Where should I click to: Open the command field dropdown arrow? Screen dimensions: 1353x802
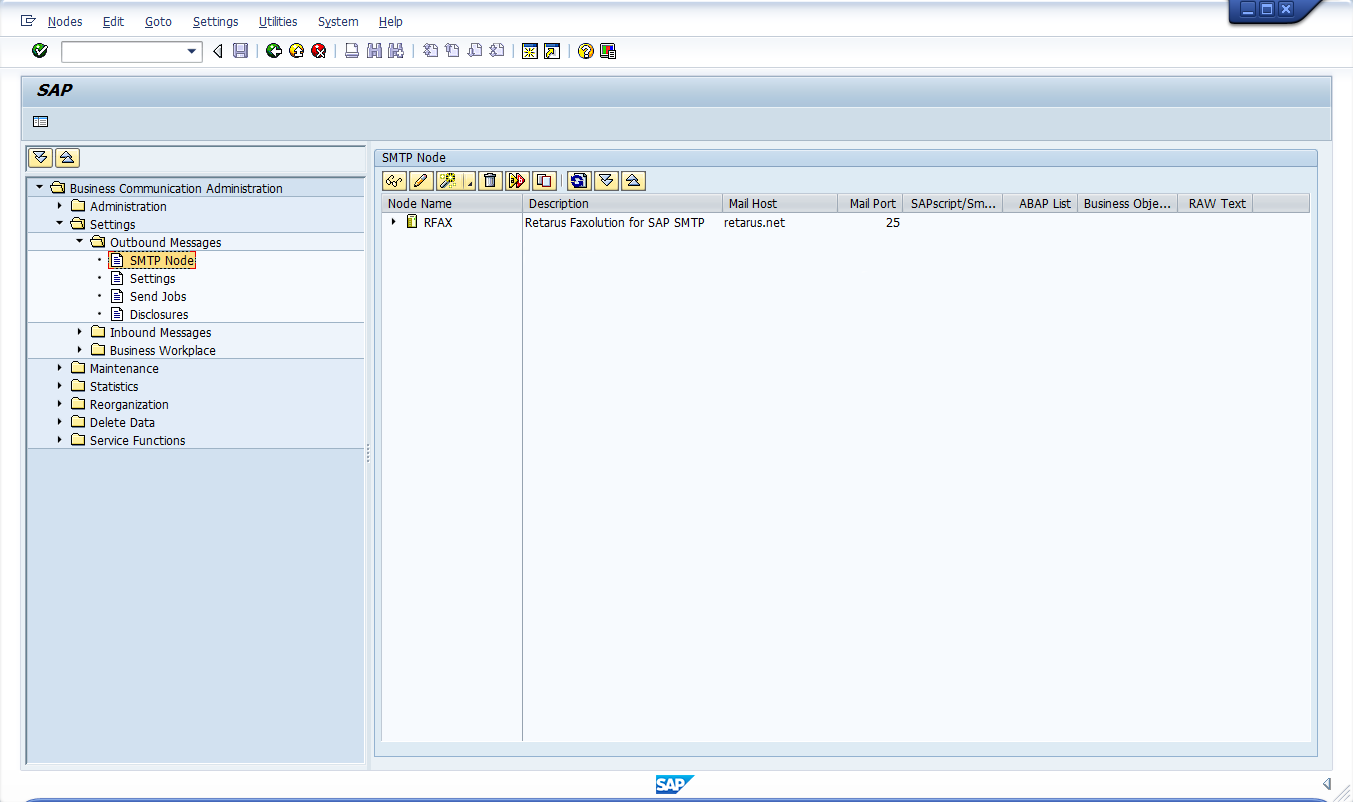(193, 51)
